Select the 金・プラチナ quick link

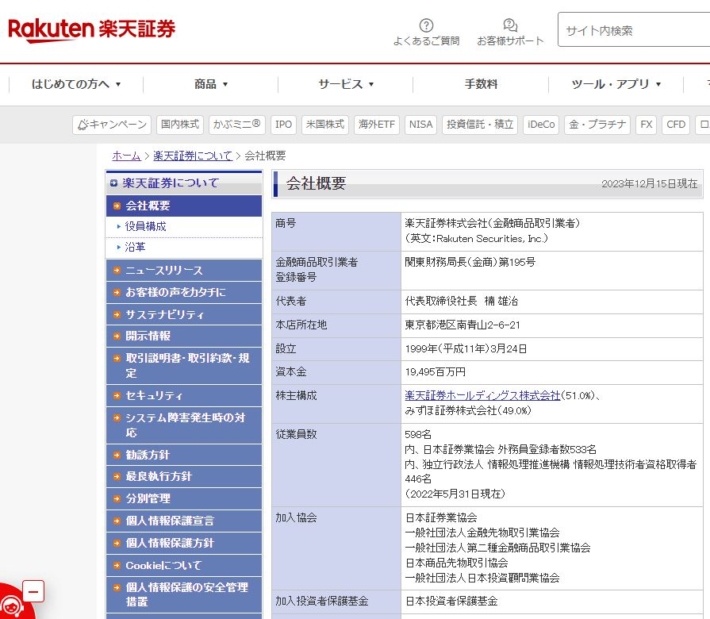[x=597, y=125]
